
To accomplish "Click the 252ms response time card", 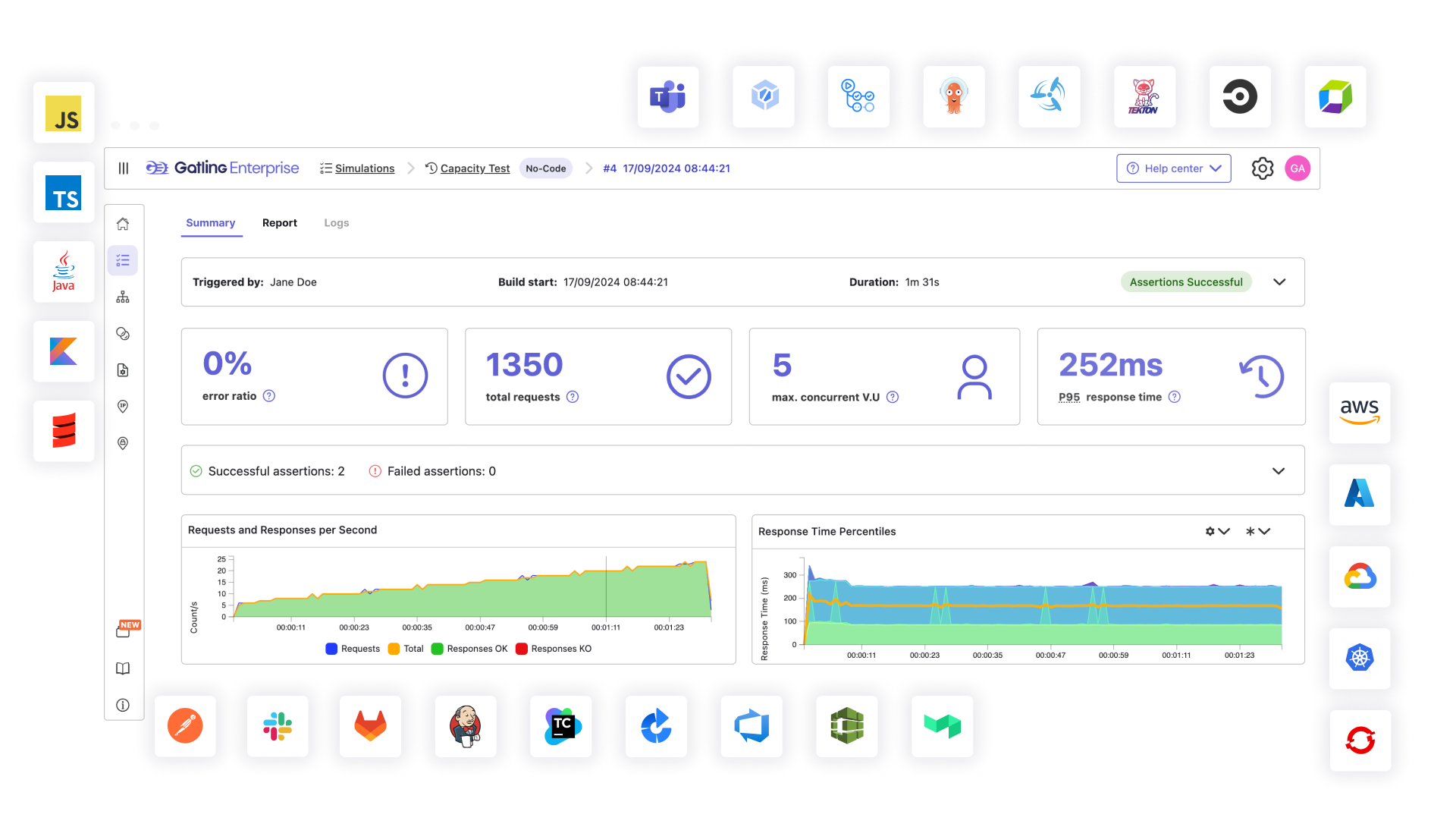I will tap(1172, 376).
